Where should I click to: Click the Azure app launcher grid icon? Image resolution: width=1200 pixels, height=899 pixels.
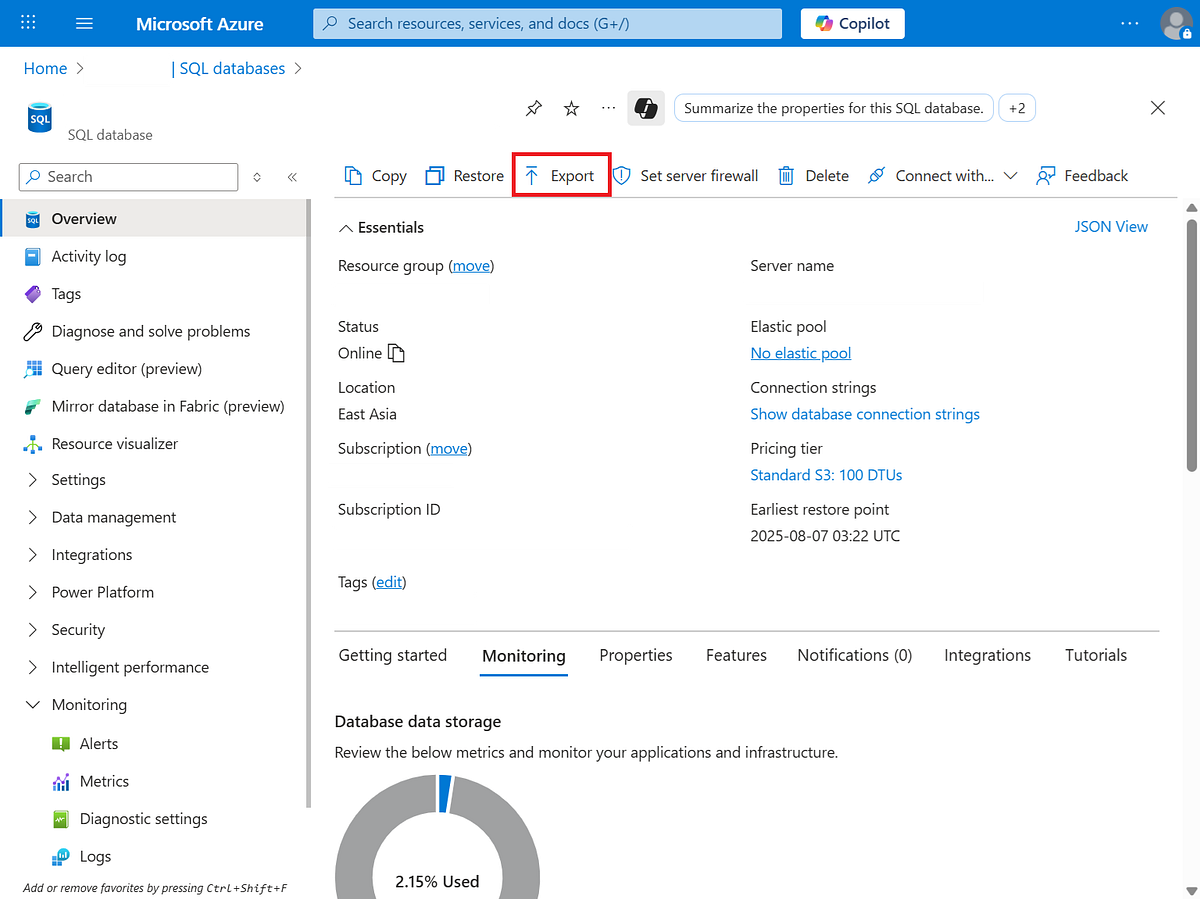[27, 22]
